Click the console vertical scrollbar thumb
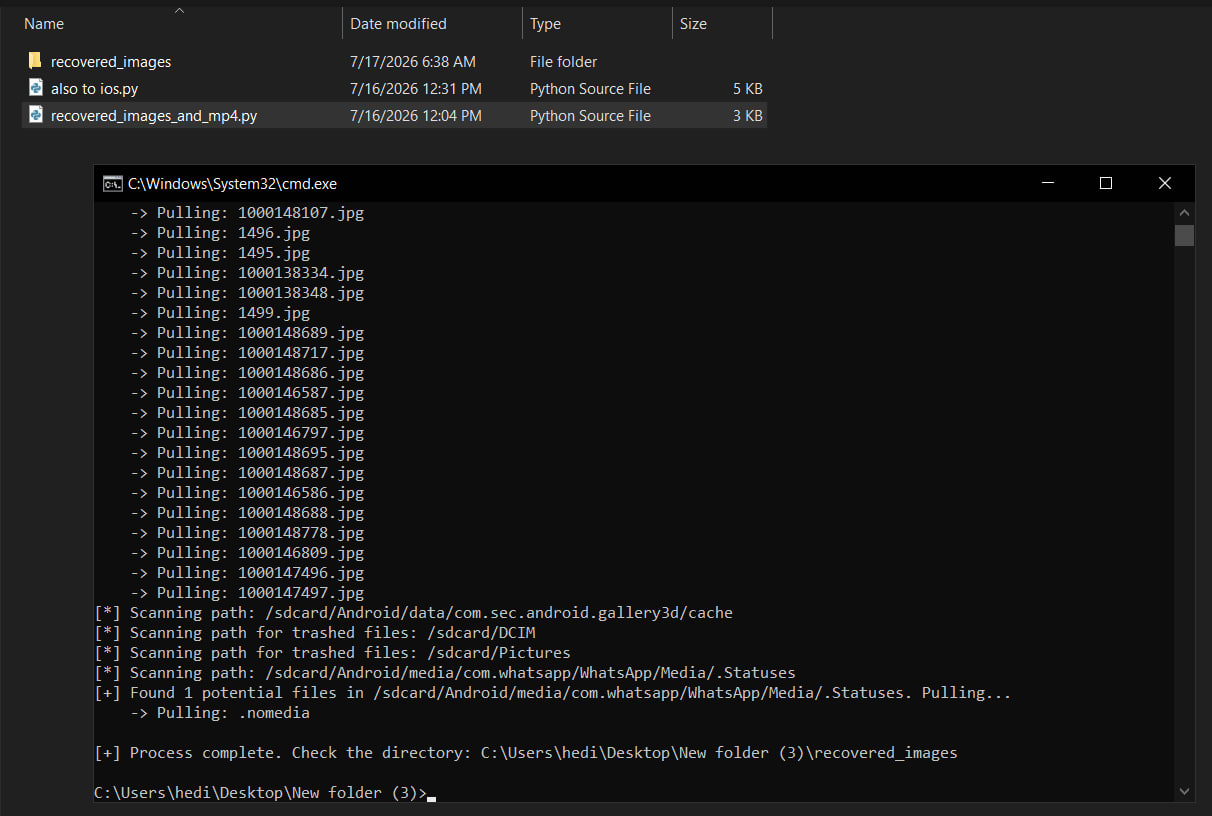The width and height of the screenshot is (1212, 816). point(1184,235)
